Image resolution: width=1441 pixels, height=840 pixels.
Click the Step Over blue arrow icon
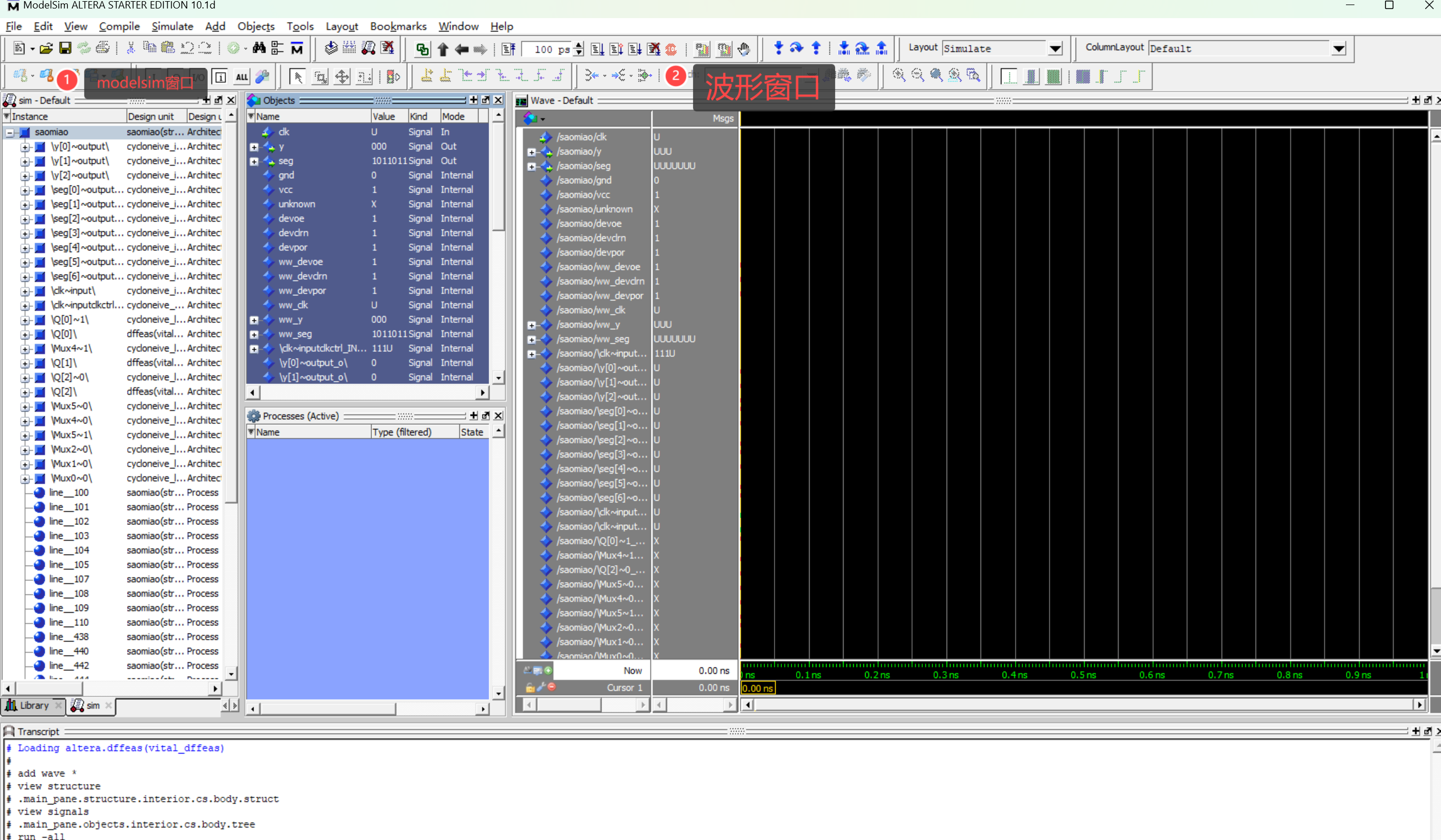click(797, 48)
